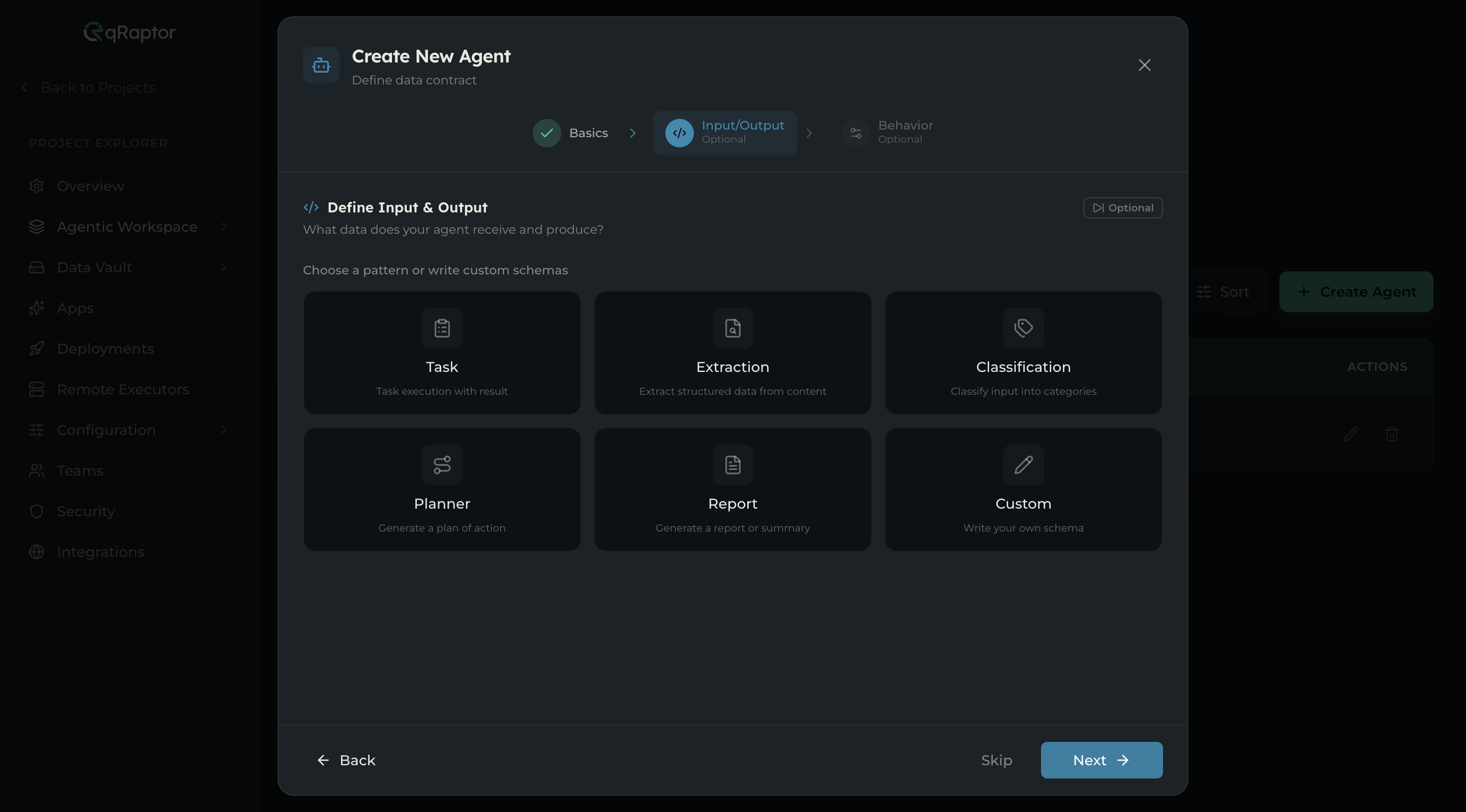Select the Input/Output step tab
Viewport: 1466px width, 812px height.
725,133
